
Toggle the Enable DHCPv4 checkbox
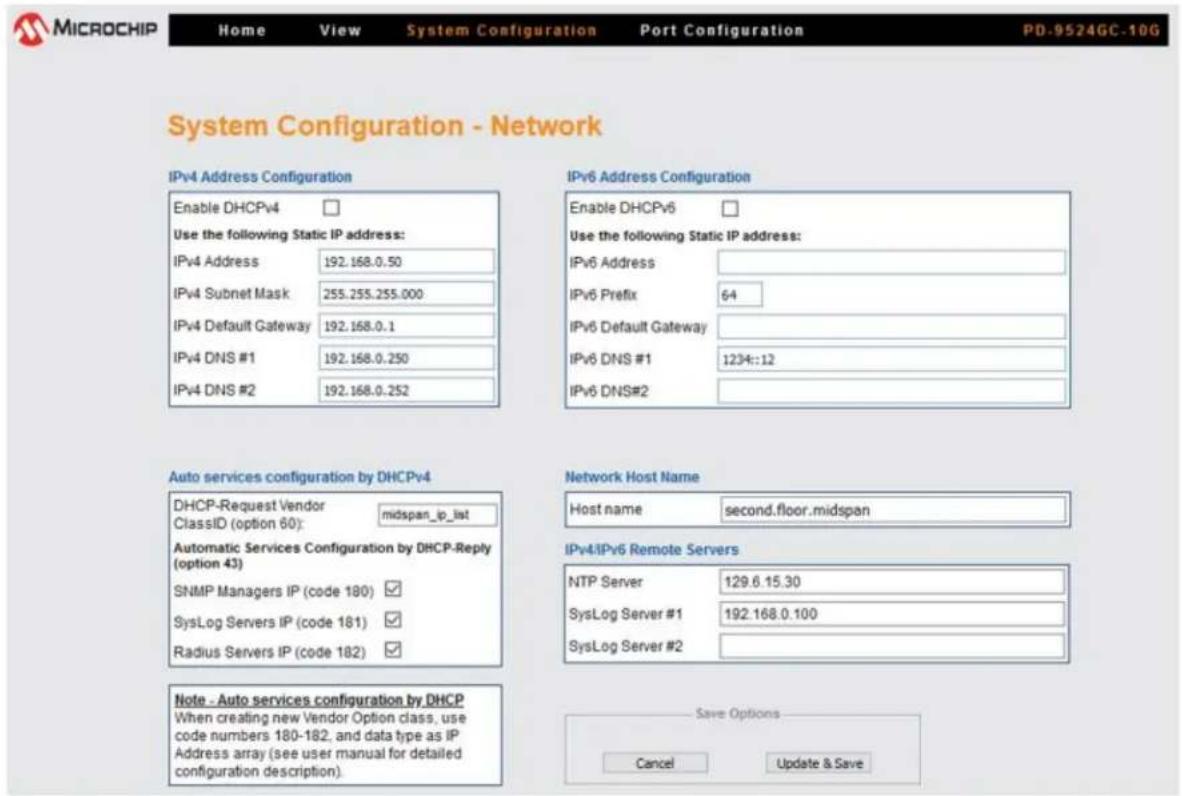pos(331,207)
